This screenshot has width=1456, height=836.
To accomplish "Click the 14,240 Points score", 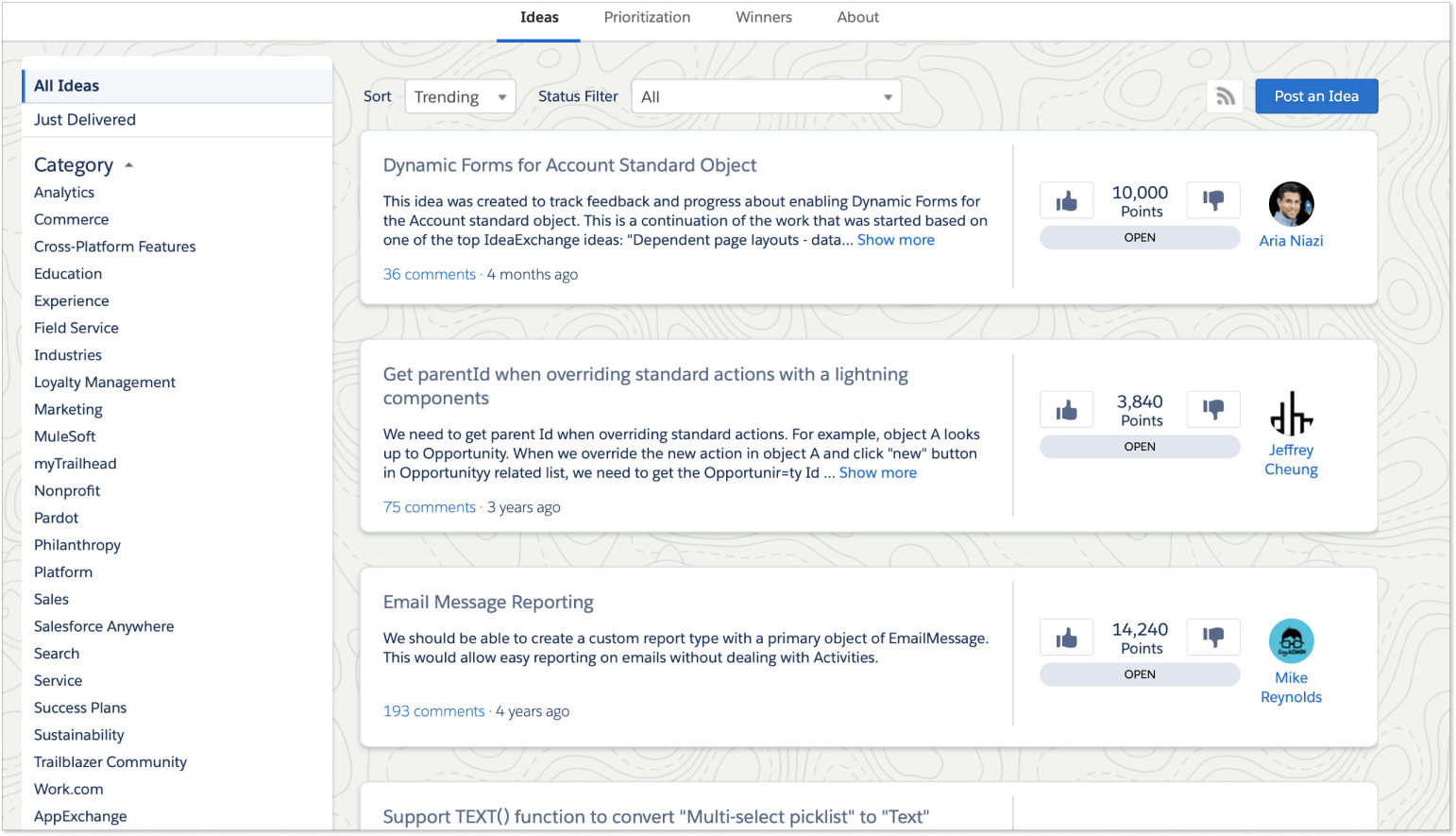I will click(1140, 639).
